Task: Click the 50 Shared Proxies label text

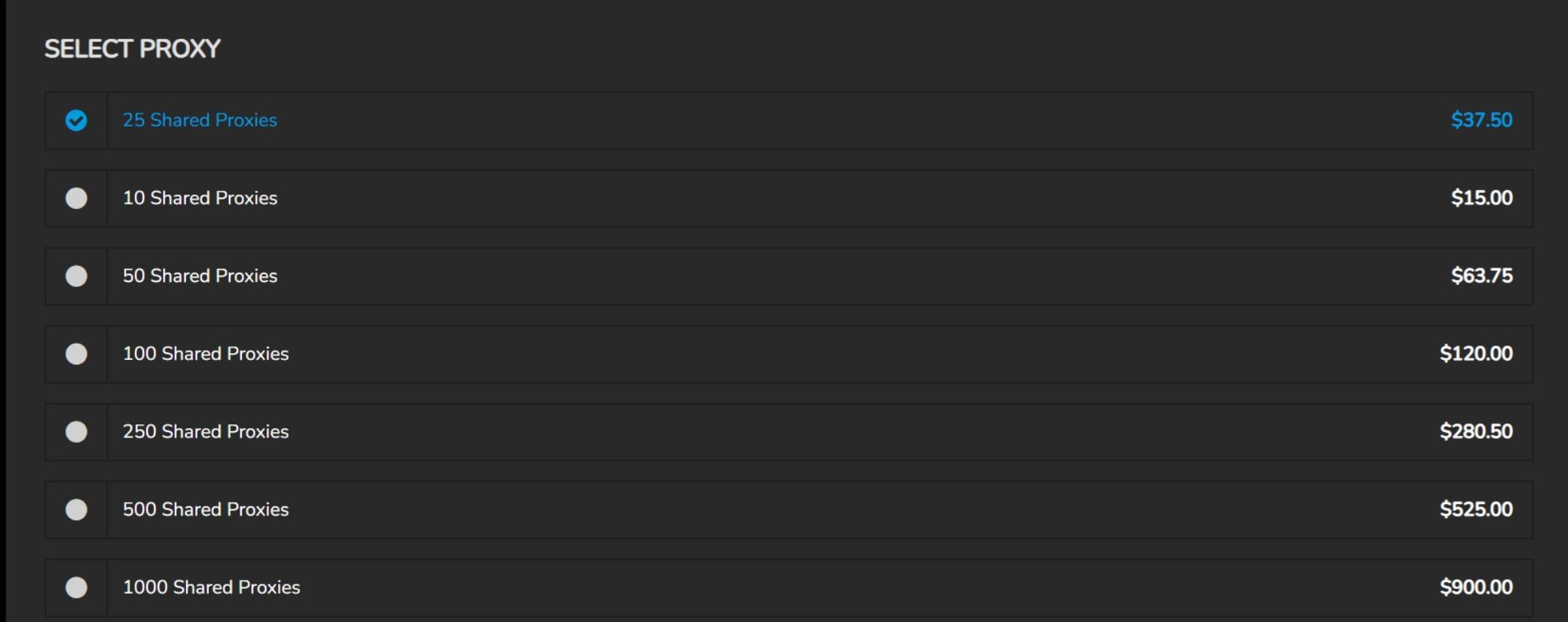Action: tap(200, 276)
